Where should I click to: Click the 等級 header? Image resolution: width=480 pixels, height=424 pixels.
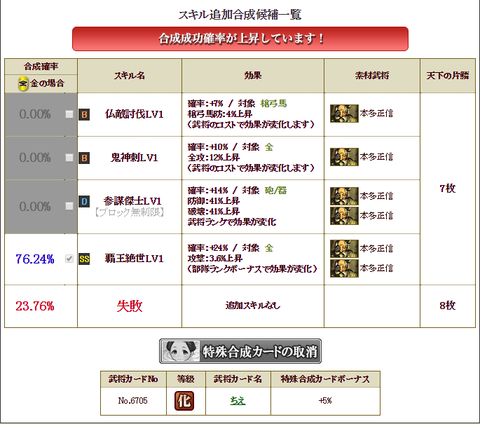(x=186, y=379)
